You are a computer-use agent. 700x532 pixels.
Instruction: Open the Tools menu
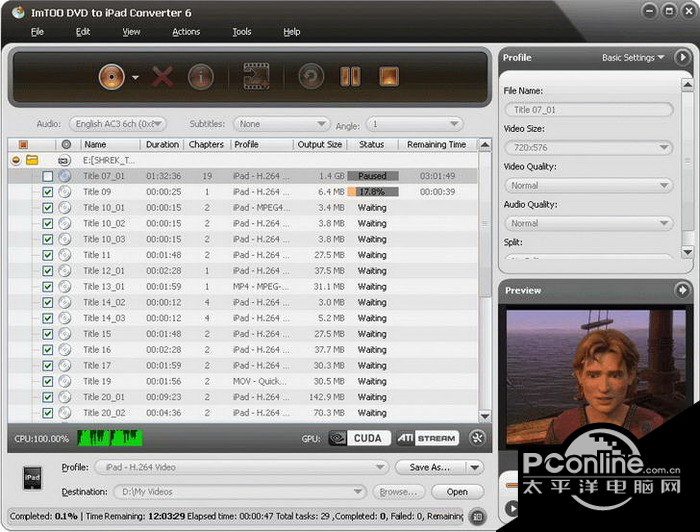(242, 32)
